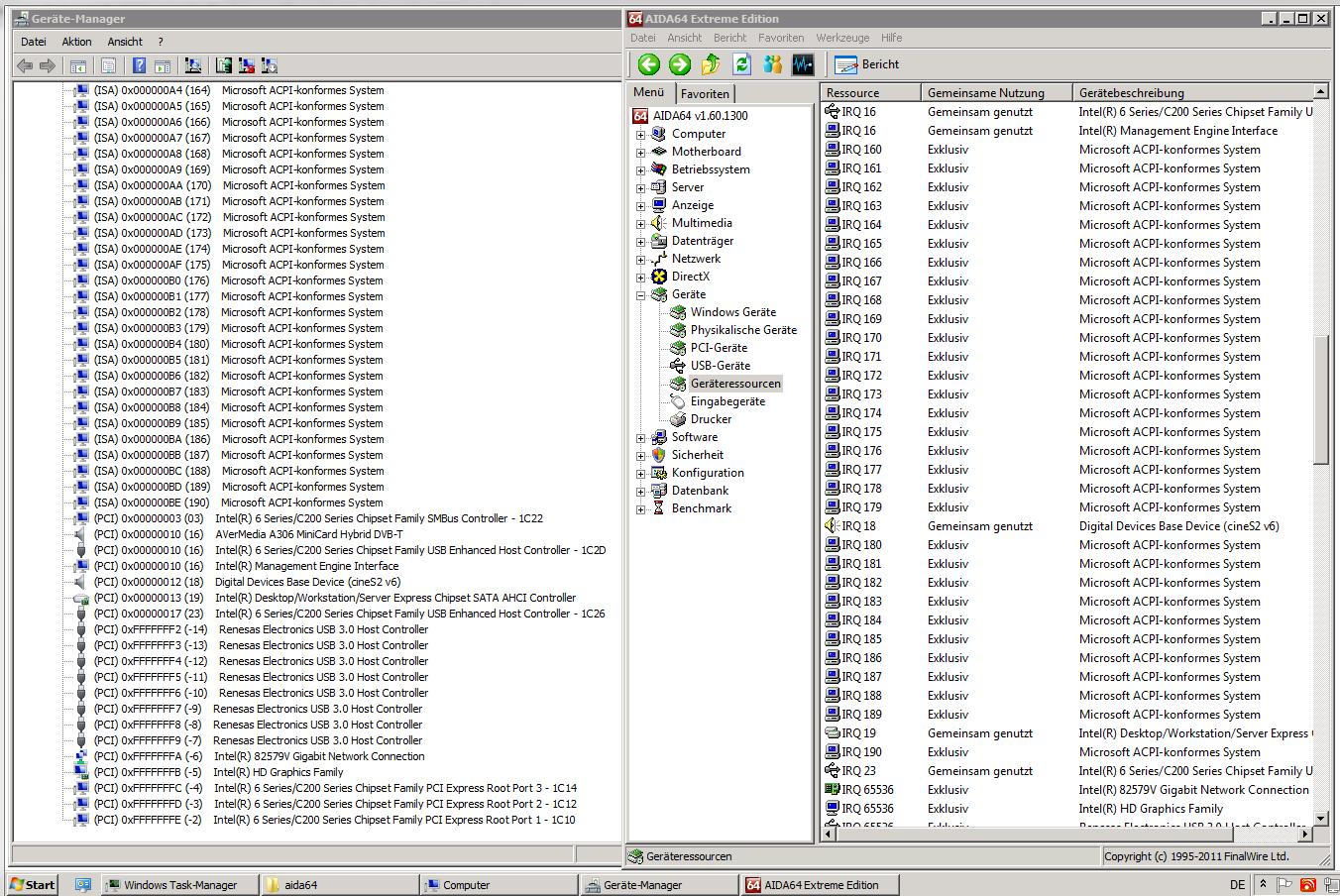Show/hide console tree in Geräte-Manager toolbar
Viewport: 1340px width, 896px height.
click(78, 66)
